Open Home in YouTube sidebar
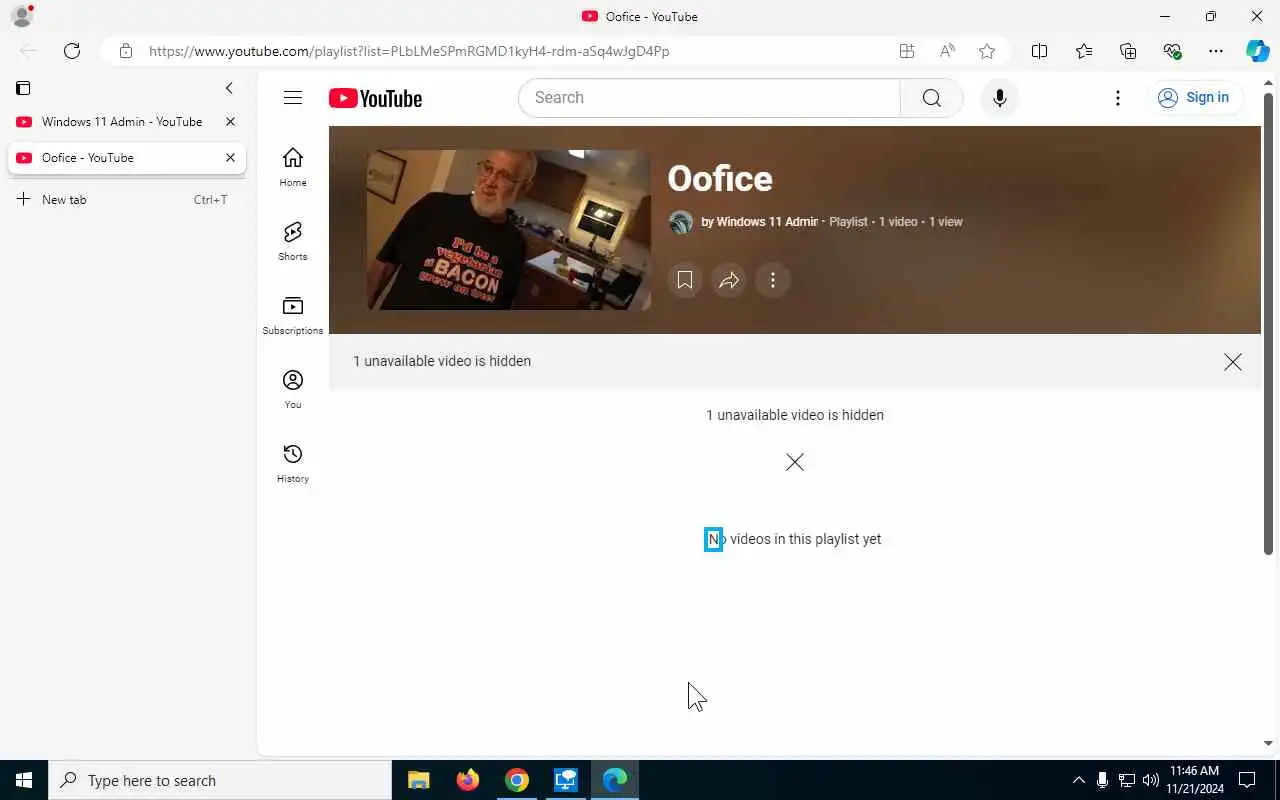 click(292, 167)
